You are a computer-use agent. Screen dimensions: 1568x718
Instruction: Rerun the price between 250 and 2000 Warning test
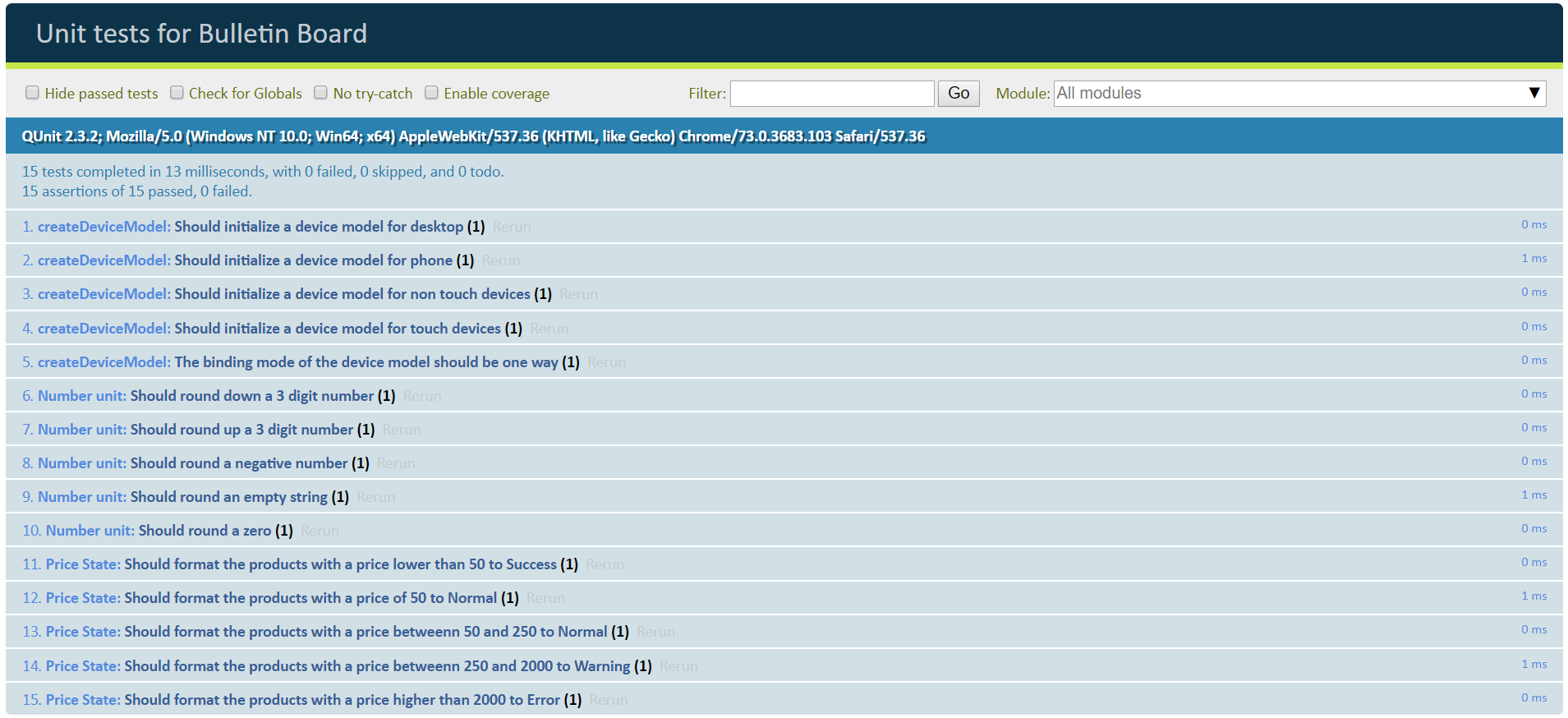point(678,666)
